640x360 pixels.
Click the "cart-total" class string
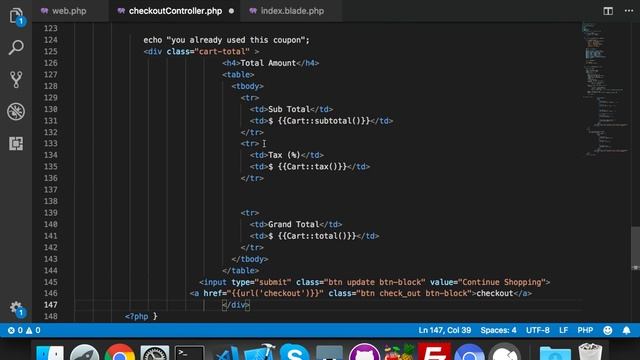(222, 51)
